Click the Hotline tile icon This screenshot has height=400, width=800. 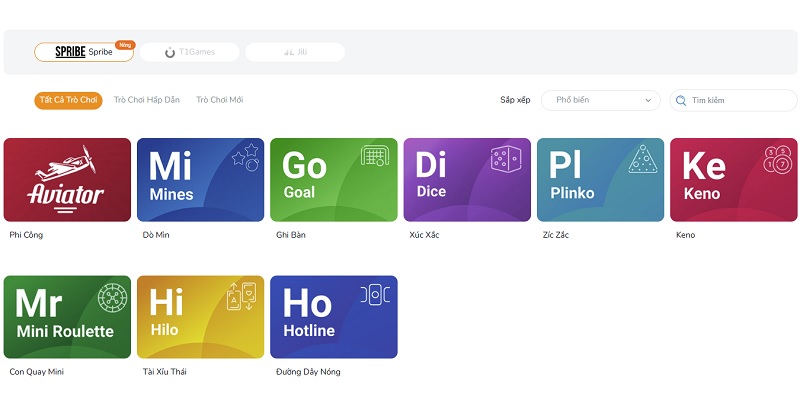click(x=375, y=295)
